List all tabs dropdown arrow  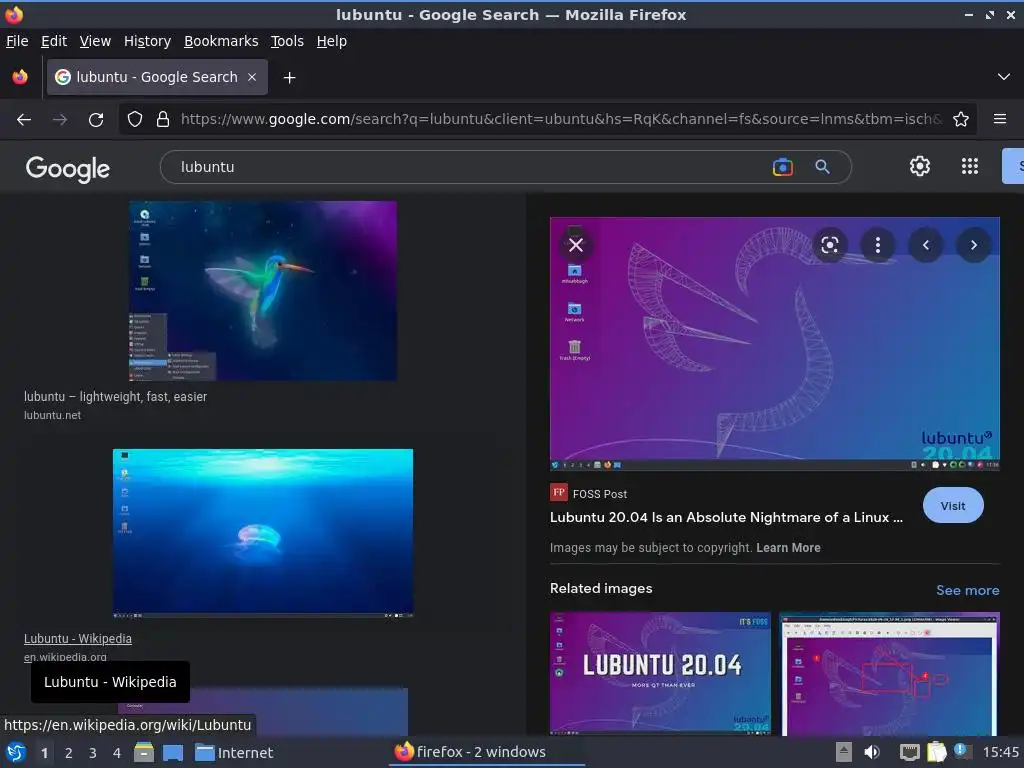click(1004, 77)
